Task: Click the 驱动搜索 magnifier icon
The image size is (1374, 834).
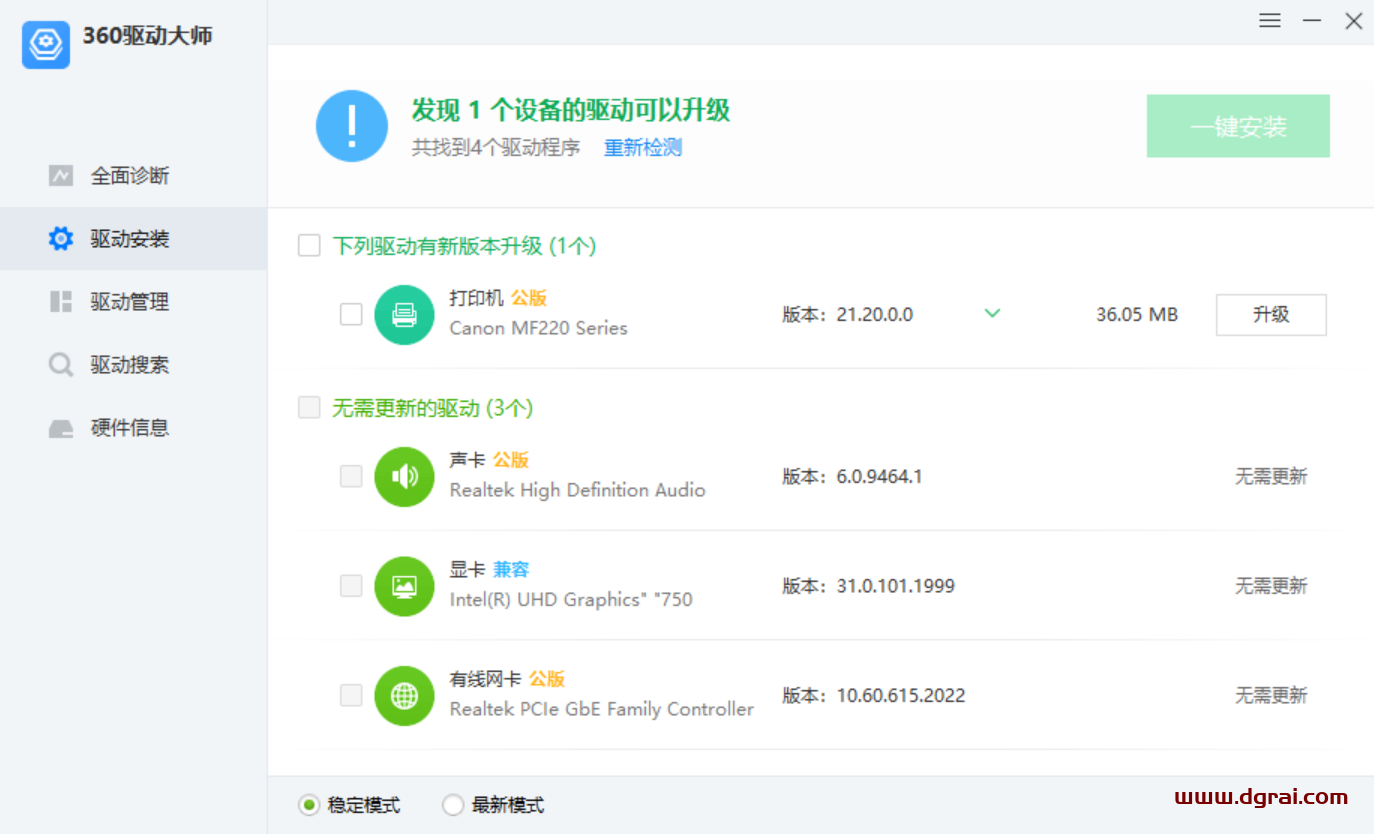Action: pos(61,365)
